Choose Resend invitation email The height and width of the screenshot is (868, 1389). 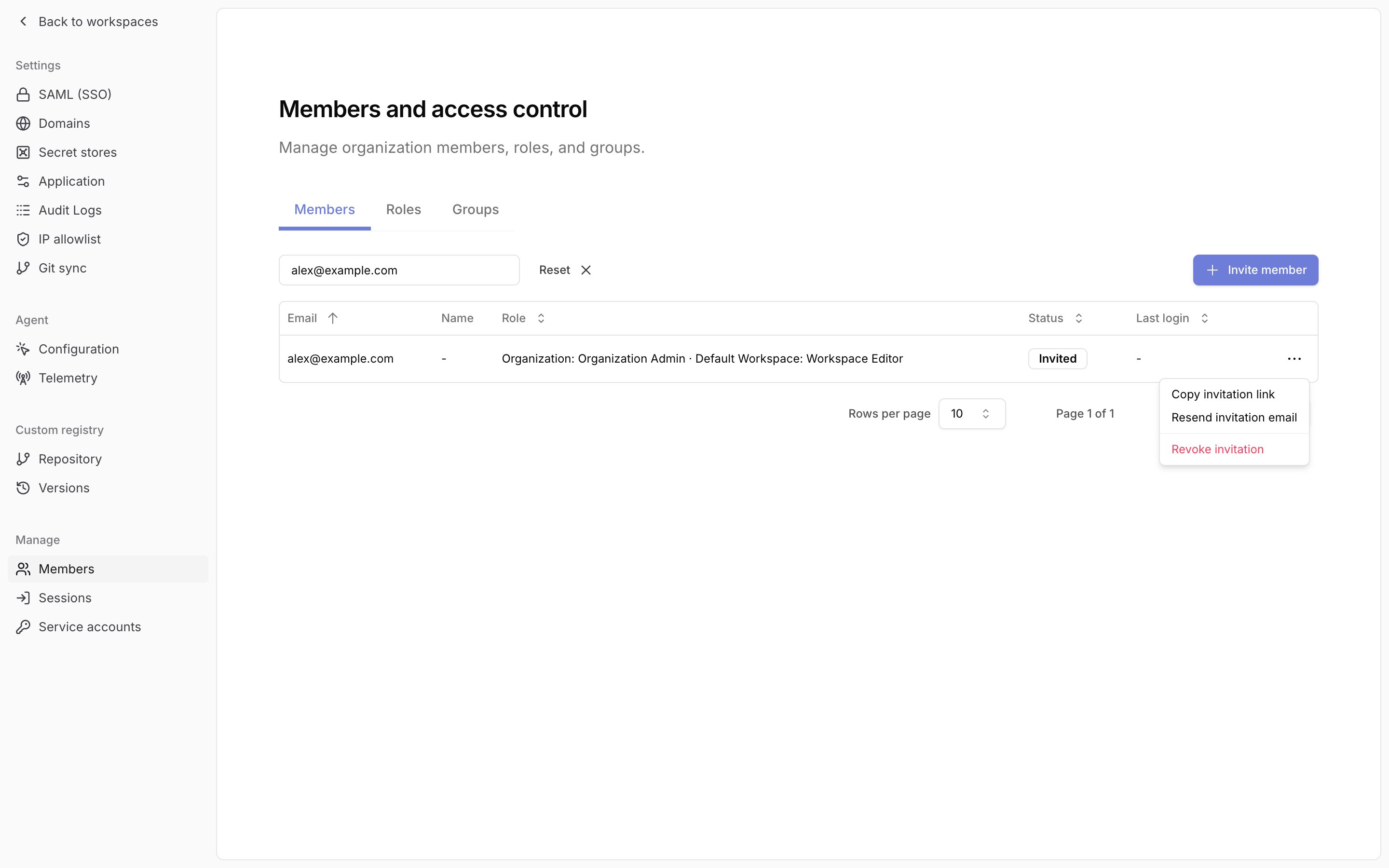(1234, 417)
